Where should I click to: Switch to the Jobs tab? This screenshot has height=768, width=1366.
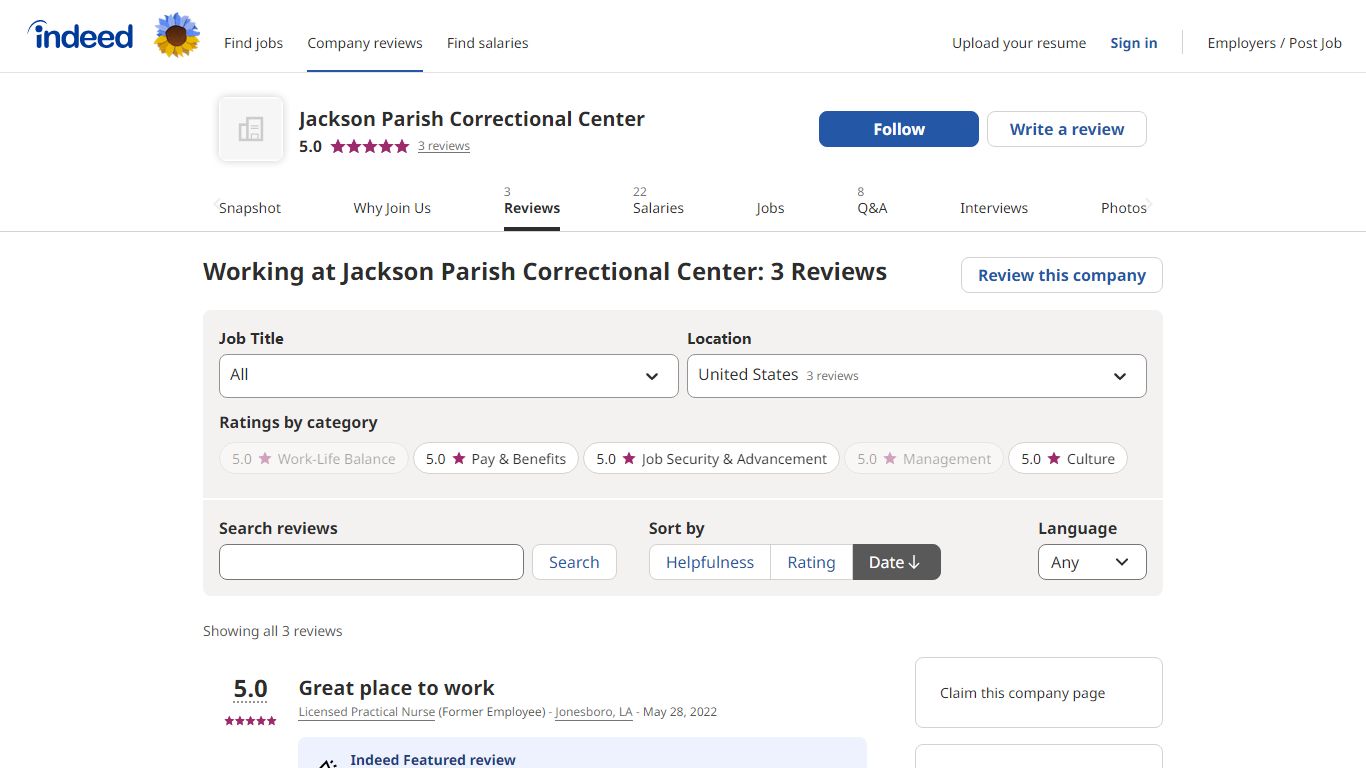pyautogui.click(x=770, y=208)
